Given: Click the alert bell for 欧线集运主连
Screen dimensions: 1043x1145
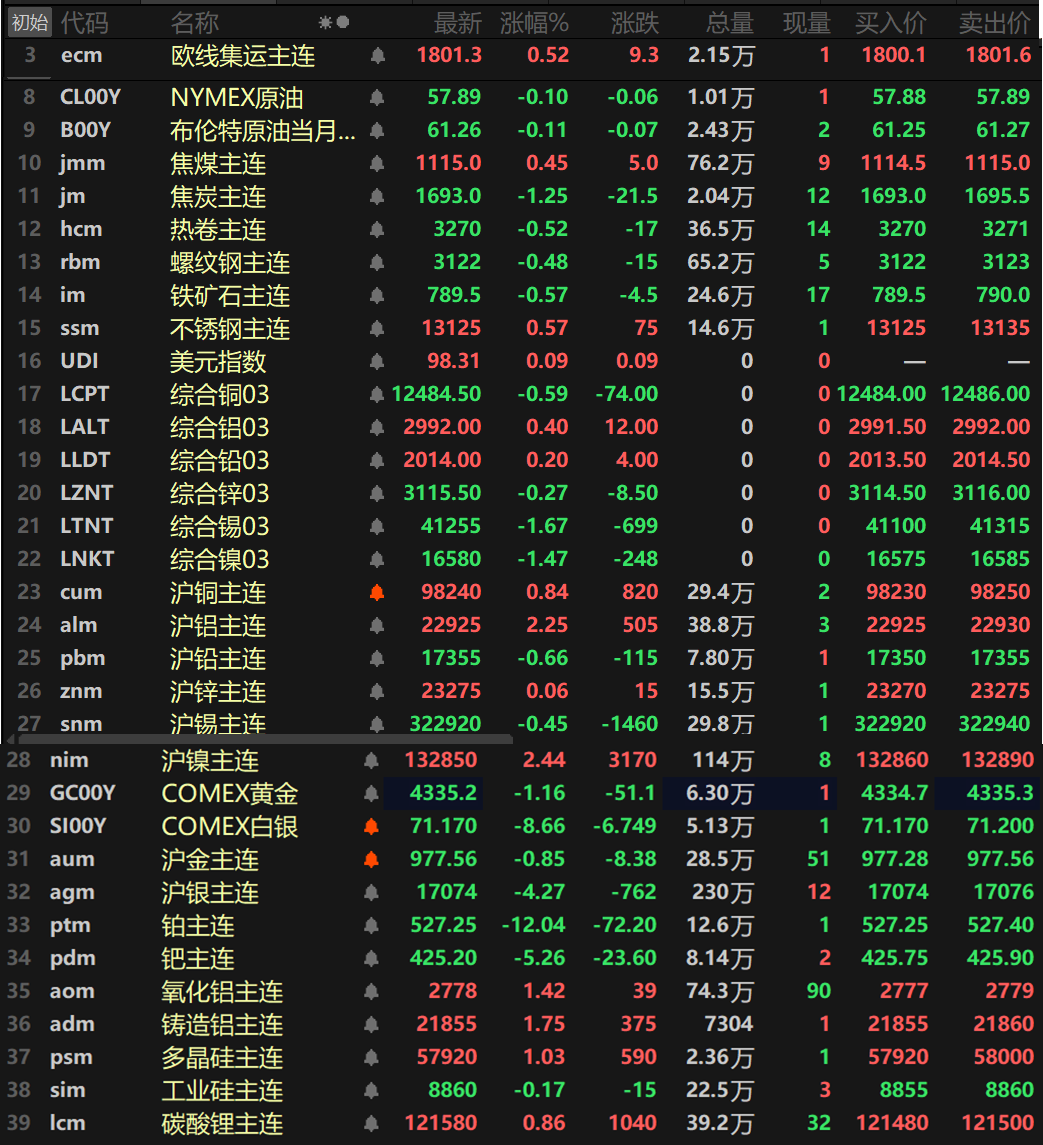Looking at the screenshot, I should click(x=377, y=56).
